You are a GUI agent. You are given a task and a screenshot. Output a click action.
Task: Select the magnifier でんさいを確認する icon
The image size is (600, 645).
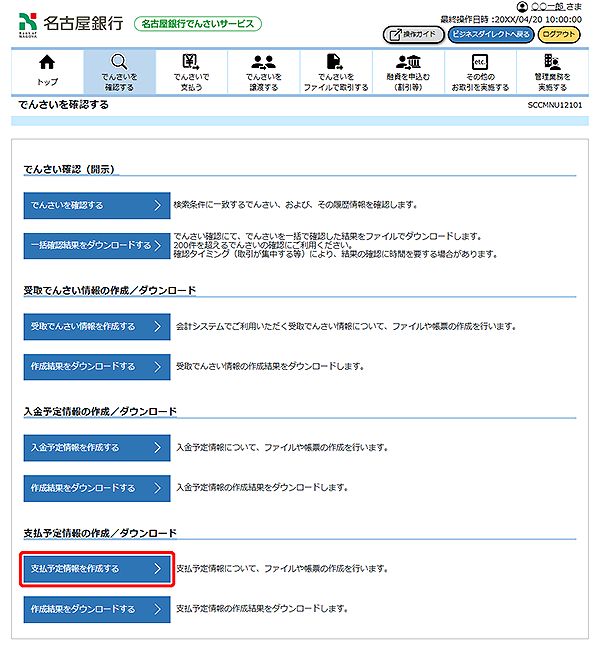pyautogui.click(x=118, y=63)
